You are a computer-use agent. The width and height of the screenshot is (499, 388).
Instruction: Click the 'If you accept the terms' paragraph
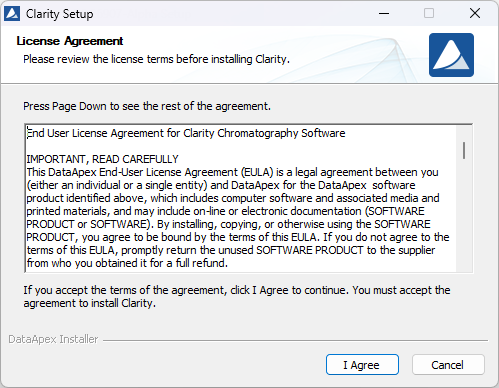pos(237,296)
